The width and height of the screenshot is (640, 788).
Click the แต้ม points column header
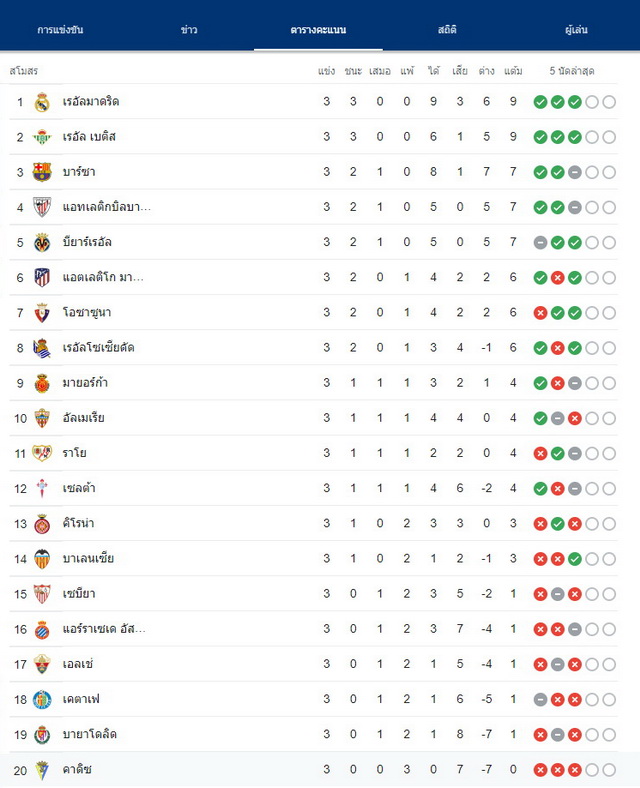[x=513, y=71]
